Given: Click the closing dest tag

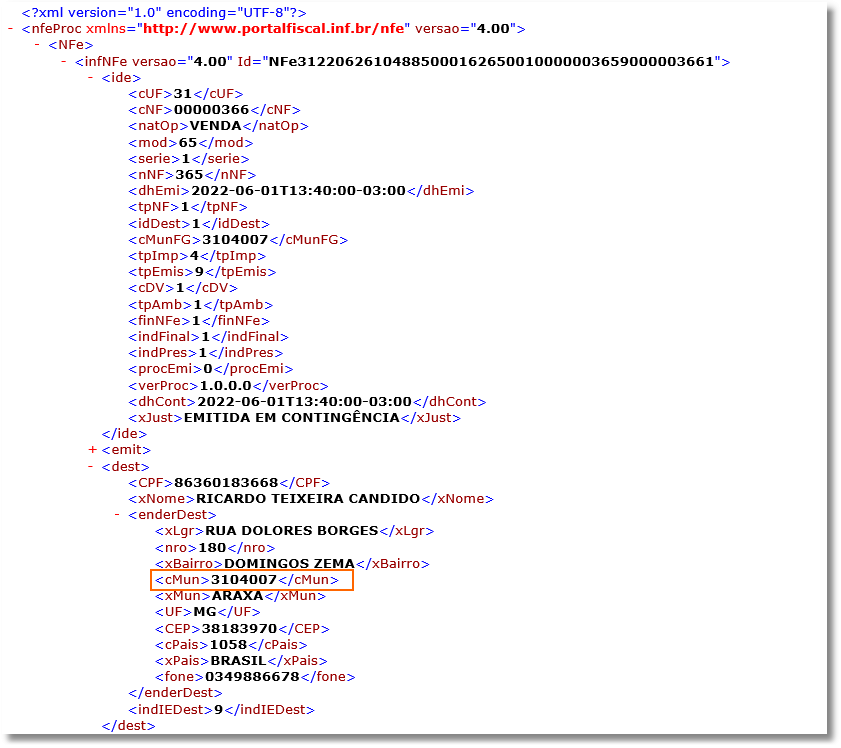Looking at the screenshot, I should pyautogui.click(x=128, y=726).
